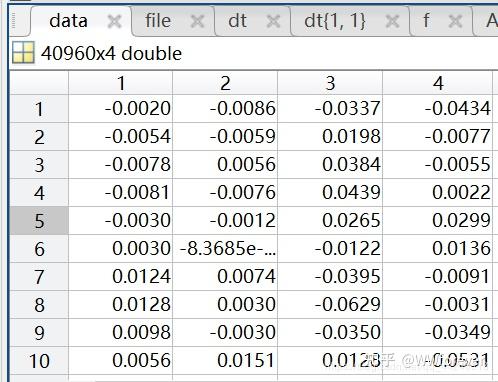498x382 pixels.
Task: Click the 40960x4 double size label
Action: click(111, 53)
